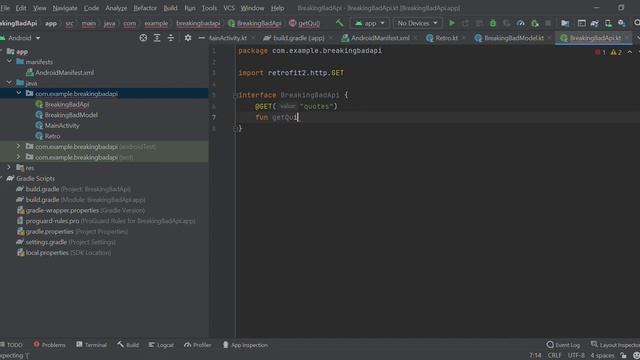Switch to the AndroidManifest.xml editor tab
This screenshot has height=360, width=640.
[375, 38]
